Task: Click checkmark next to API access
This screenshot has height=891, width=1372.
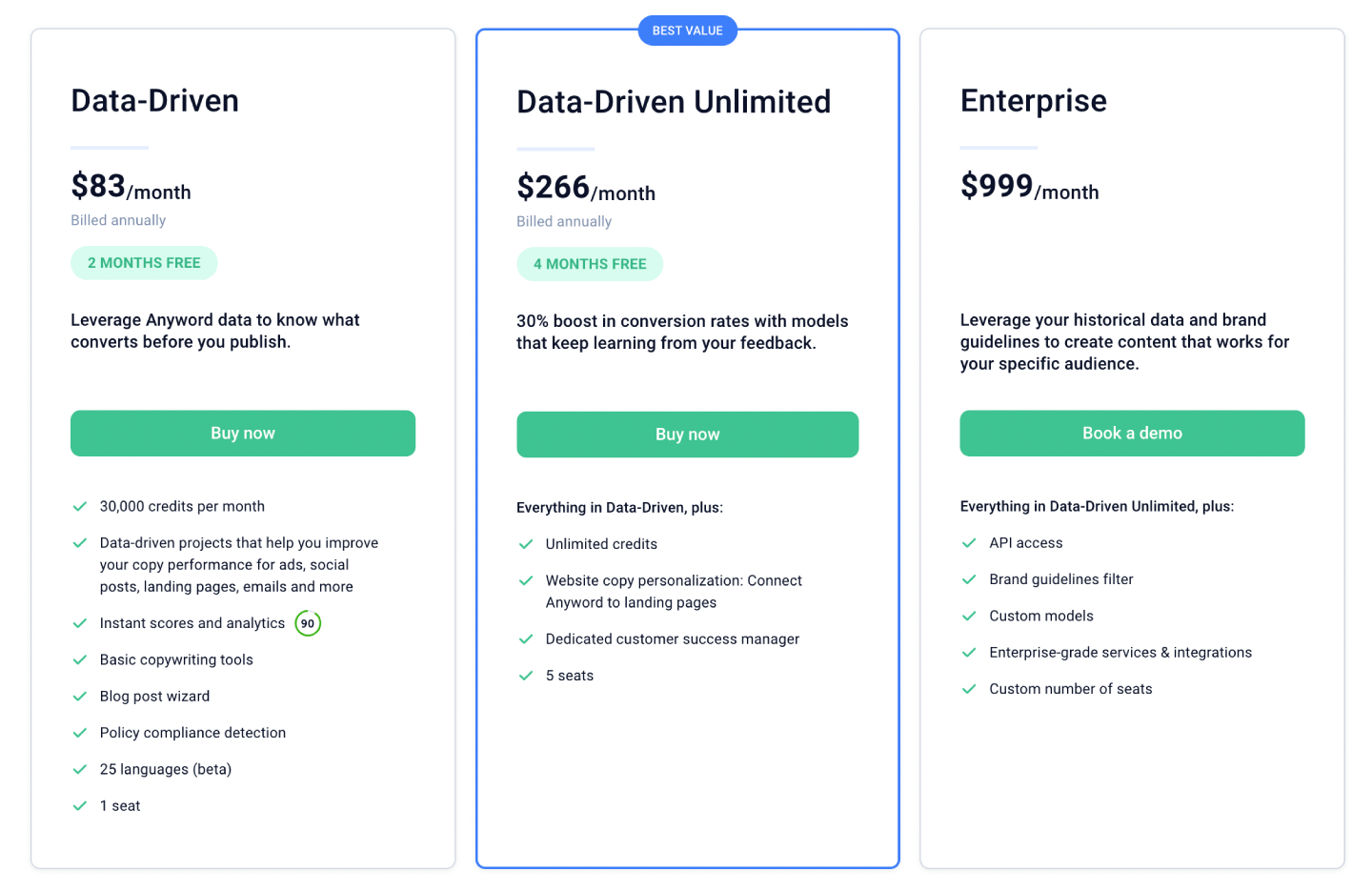Action: coord(969,543)
